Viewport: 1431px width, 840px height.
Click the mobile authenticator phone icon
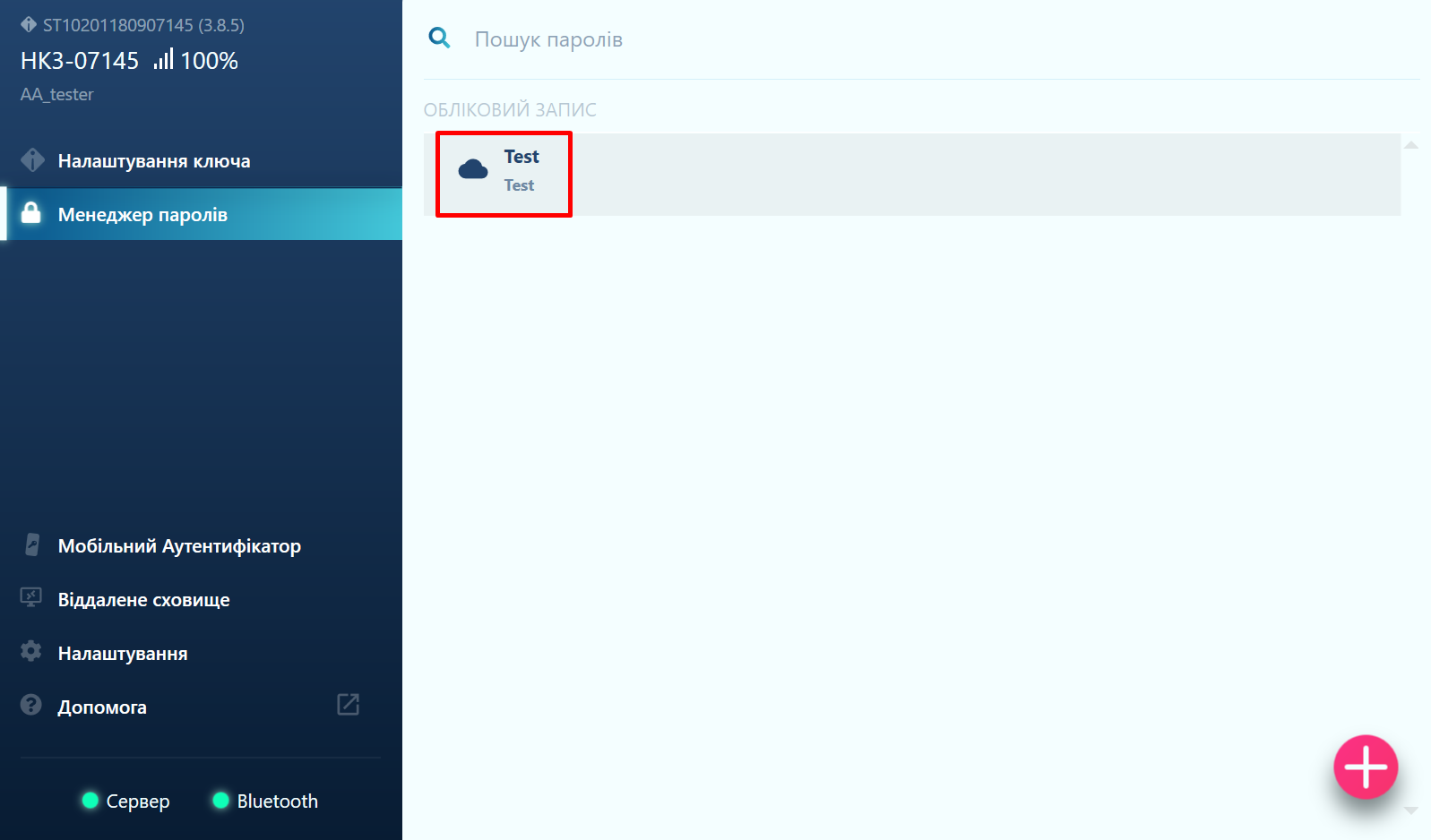click(x=32, y=544)
